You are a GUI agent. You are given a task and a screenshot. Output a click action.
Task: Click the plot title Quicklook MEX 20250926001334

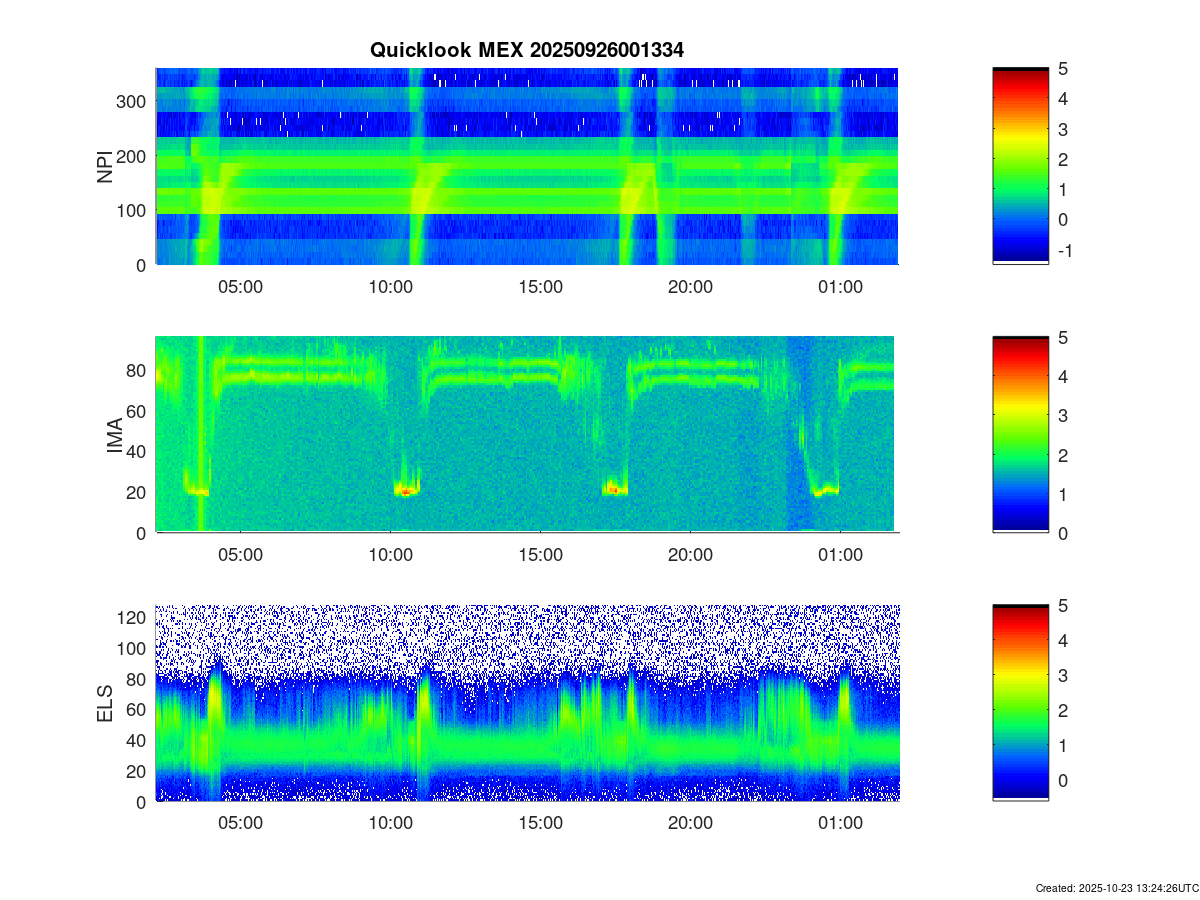tap(526, 50)
